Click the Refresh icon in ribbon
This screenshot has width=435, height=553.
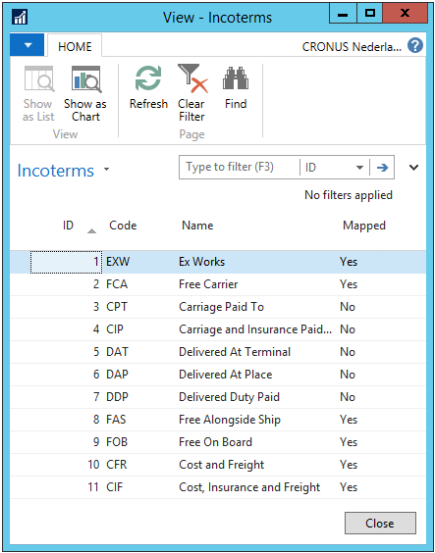pos(148,78)
